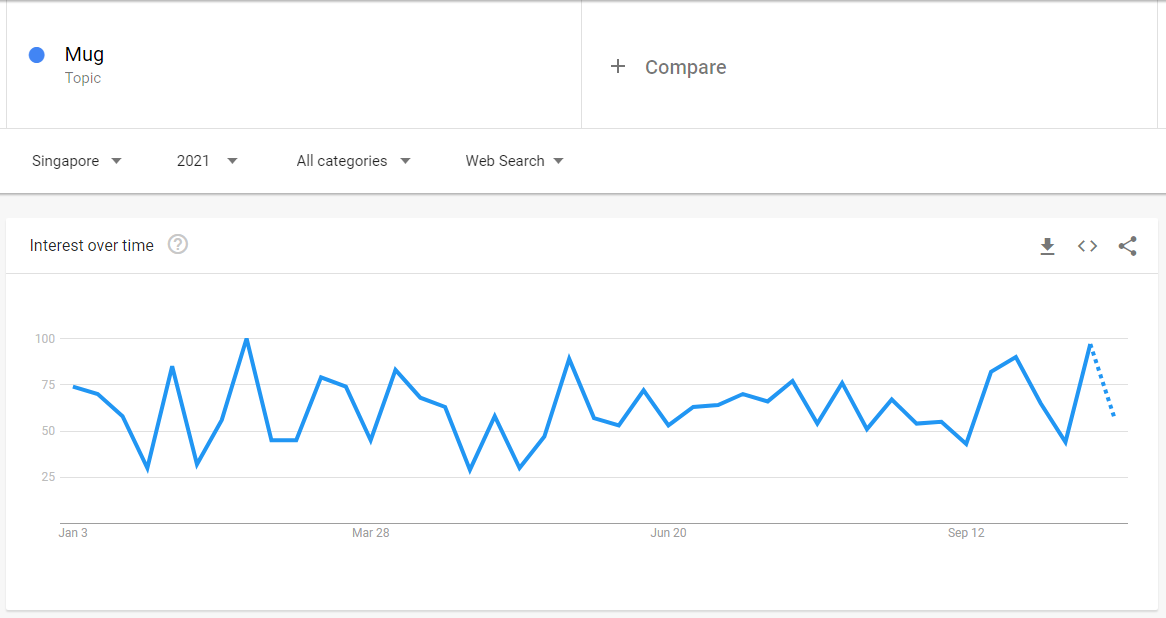This screenshot has height=618, width=1166.
Task: Share the interest over time chart
Action: point(1127,246)
